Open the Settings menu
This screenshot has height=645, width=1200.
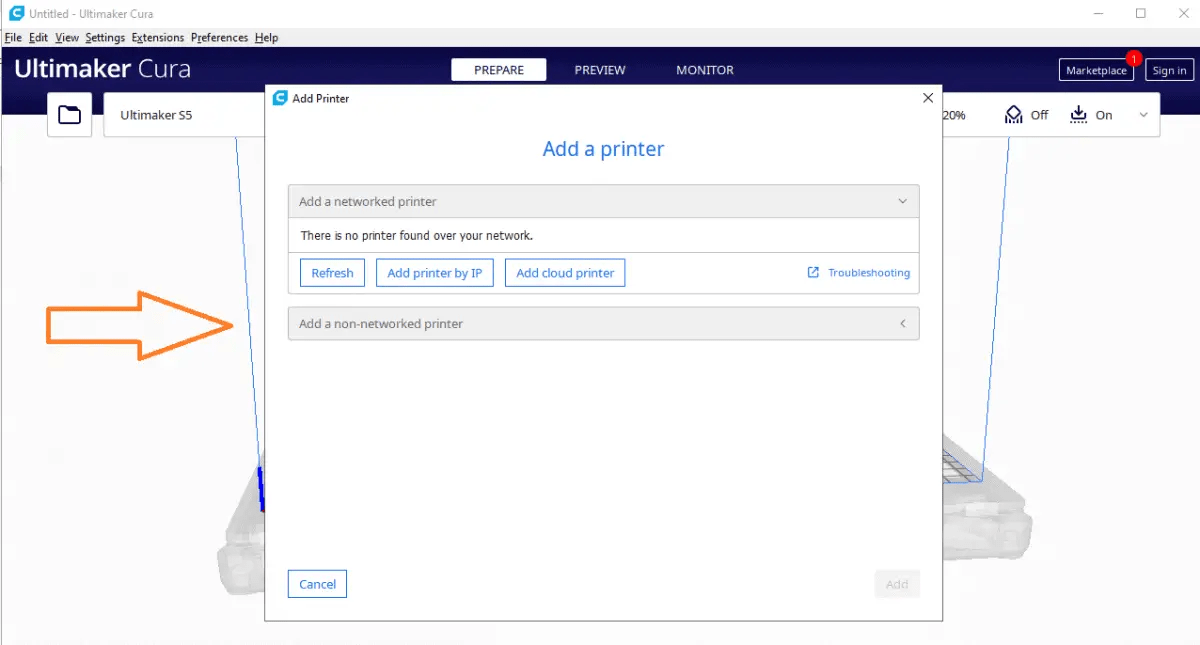click(105, 37)
